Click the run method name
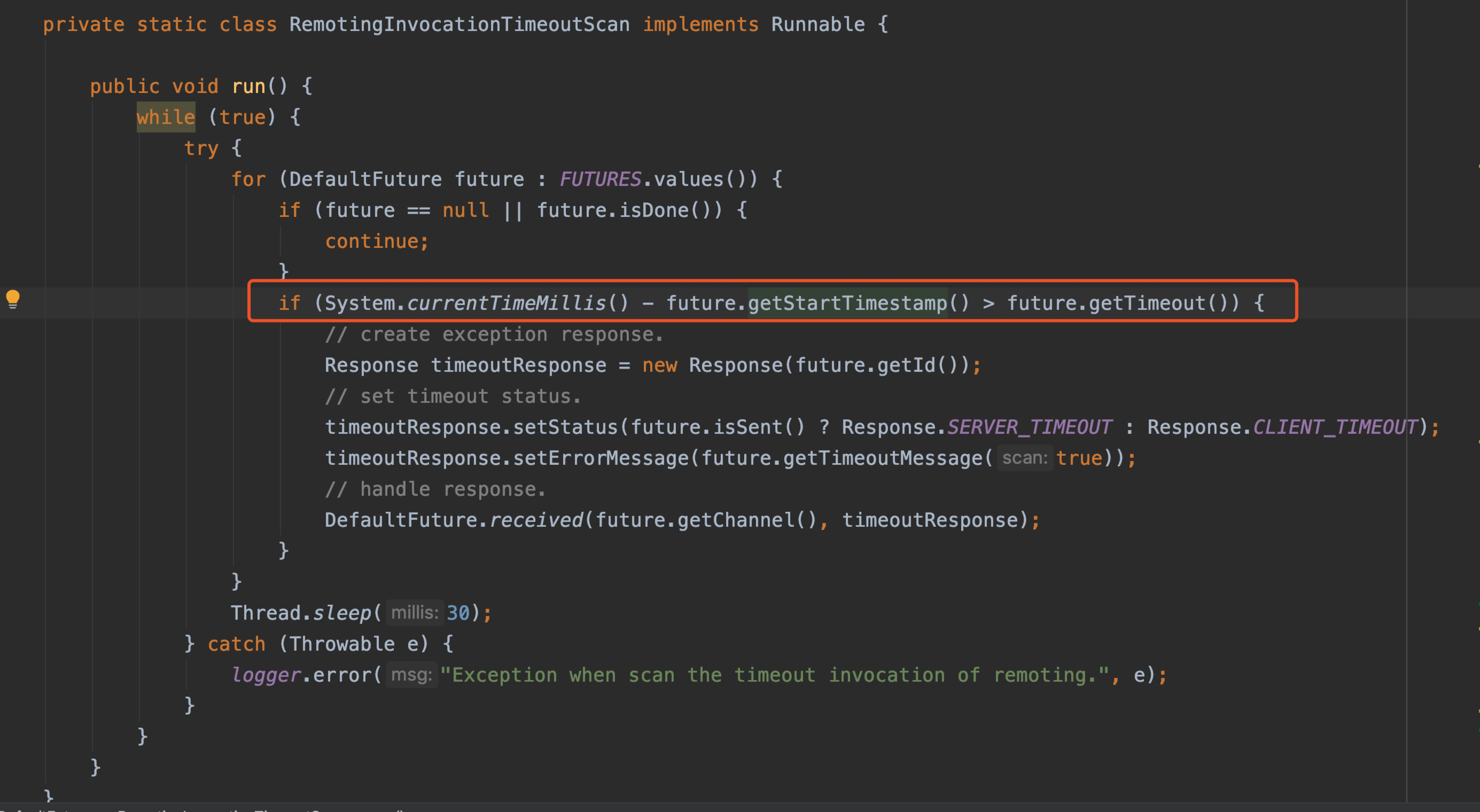This screenshot has width=1480, height=812. pos(248,86)
